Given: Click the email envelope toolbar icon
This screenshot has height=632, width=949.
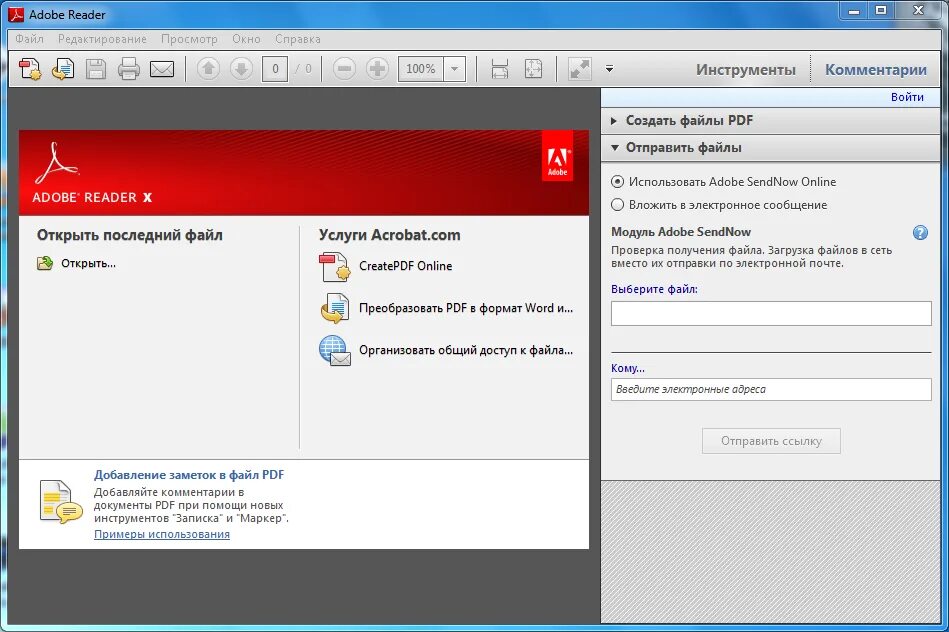Looking at the screenshot, I should click(x=162, y=69).
